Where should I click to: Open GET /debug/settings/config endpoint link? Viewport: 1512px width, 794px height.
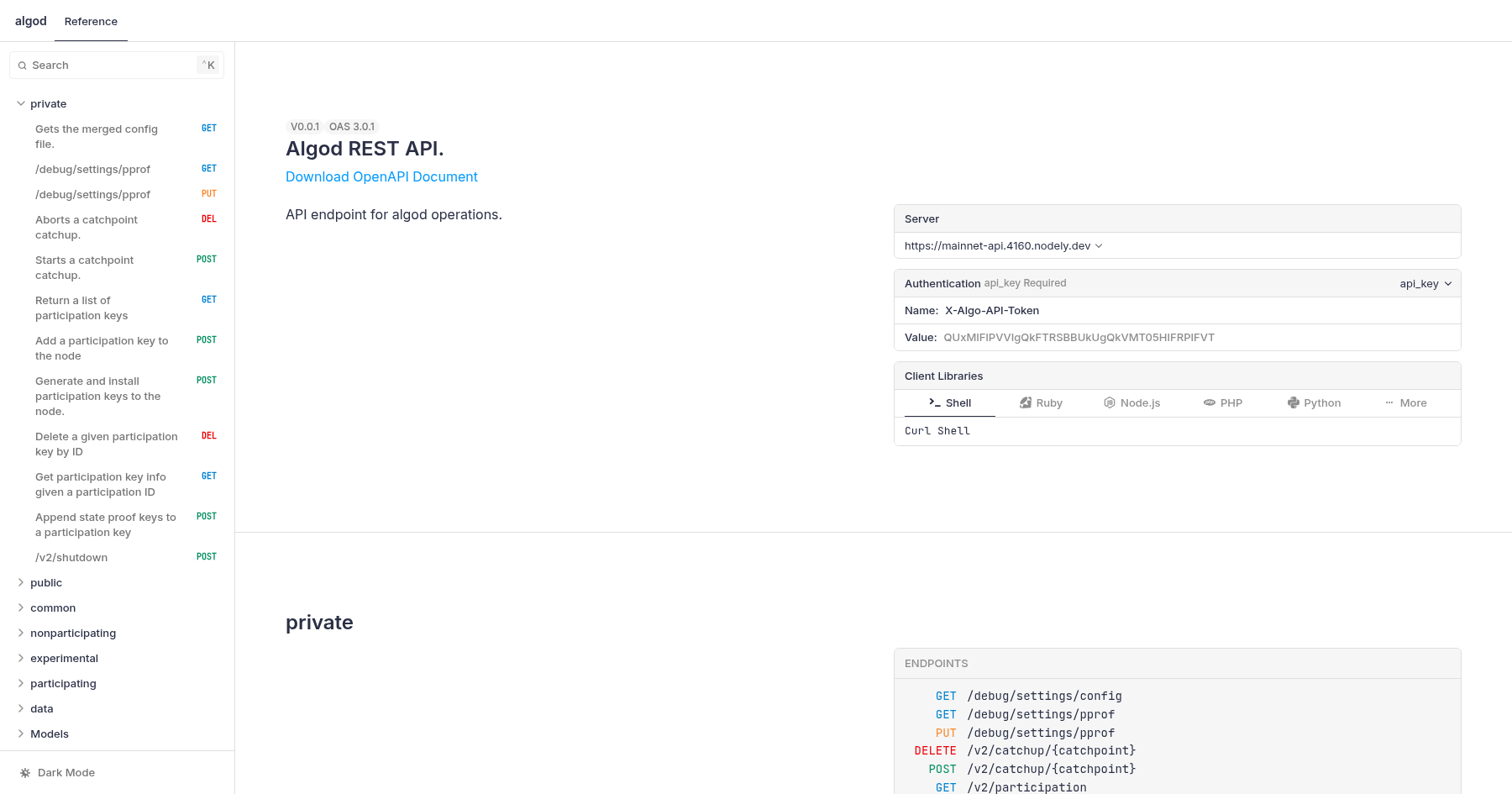[x=1044, y=697]
